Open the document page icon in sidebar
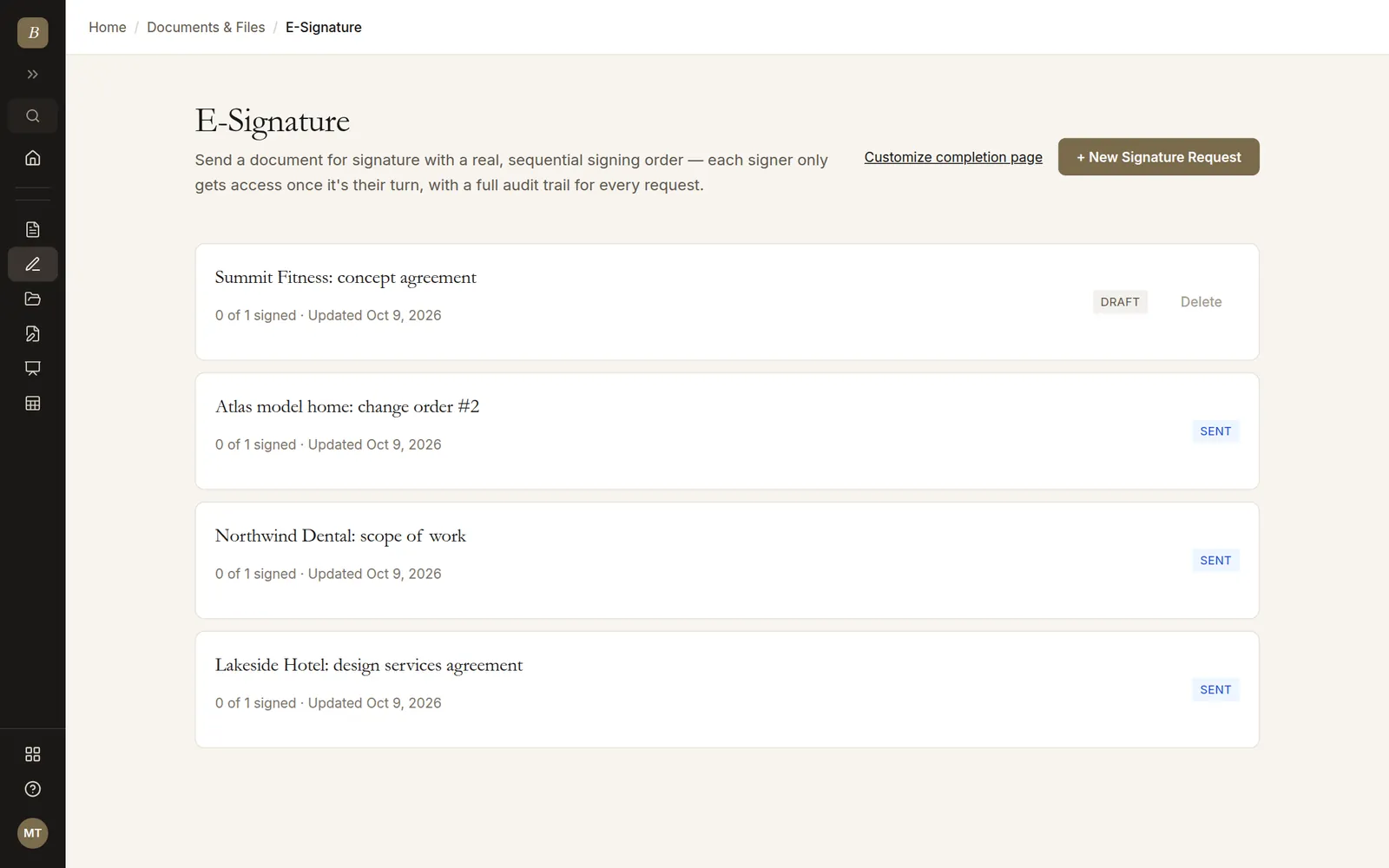This screenshot has height=868, width=1389. [x=33, y=229]
